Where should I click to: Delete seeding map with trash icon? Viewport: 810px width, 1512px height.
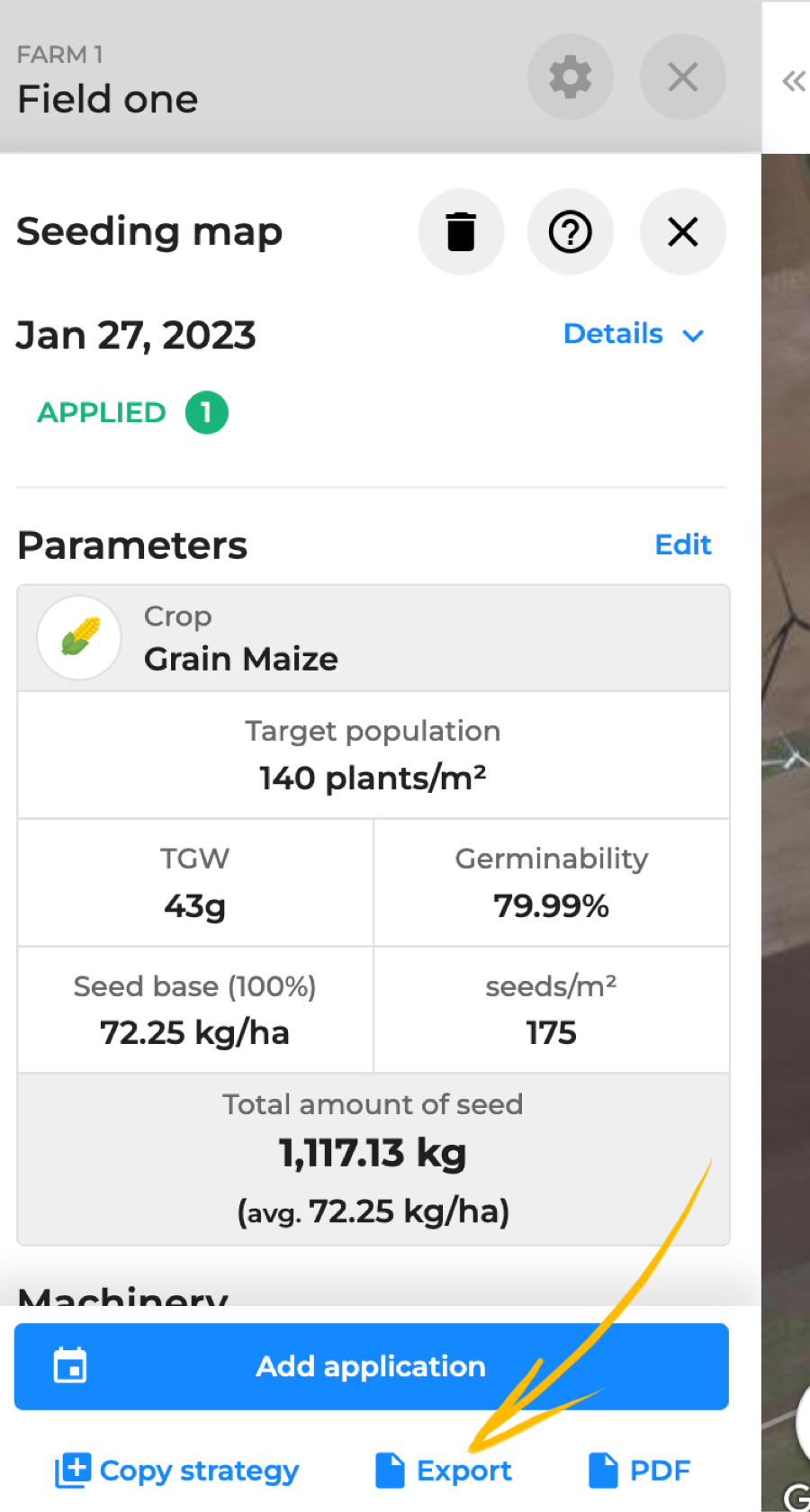(461, 232)
